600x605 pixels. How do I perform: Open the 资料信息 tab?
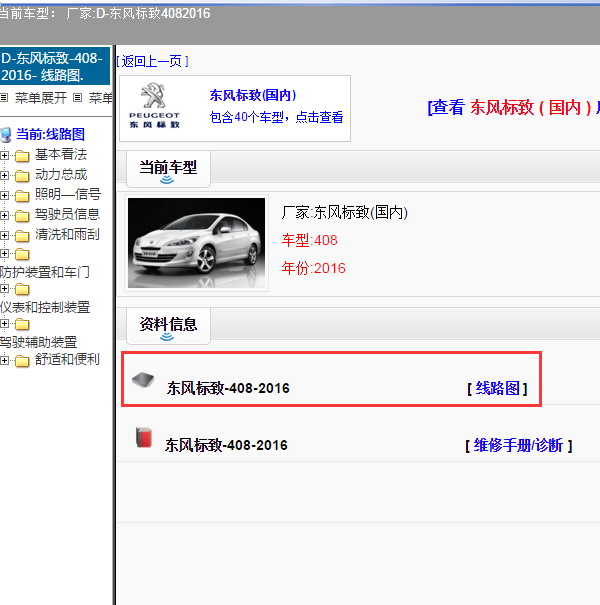tap(168, 326)
